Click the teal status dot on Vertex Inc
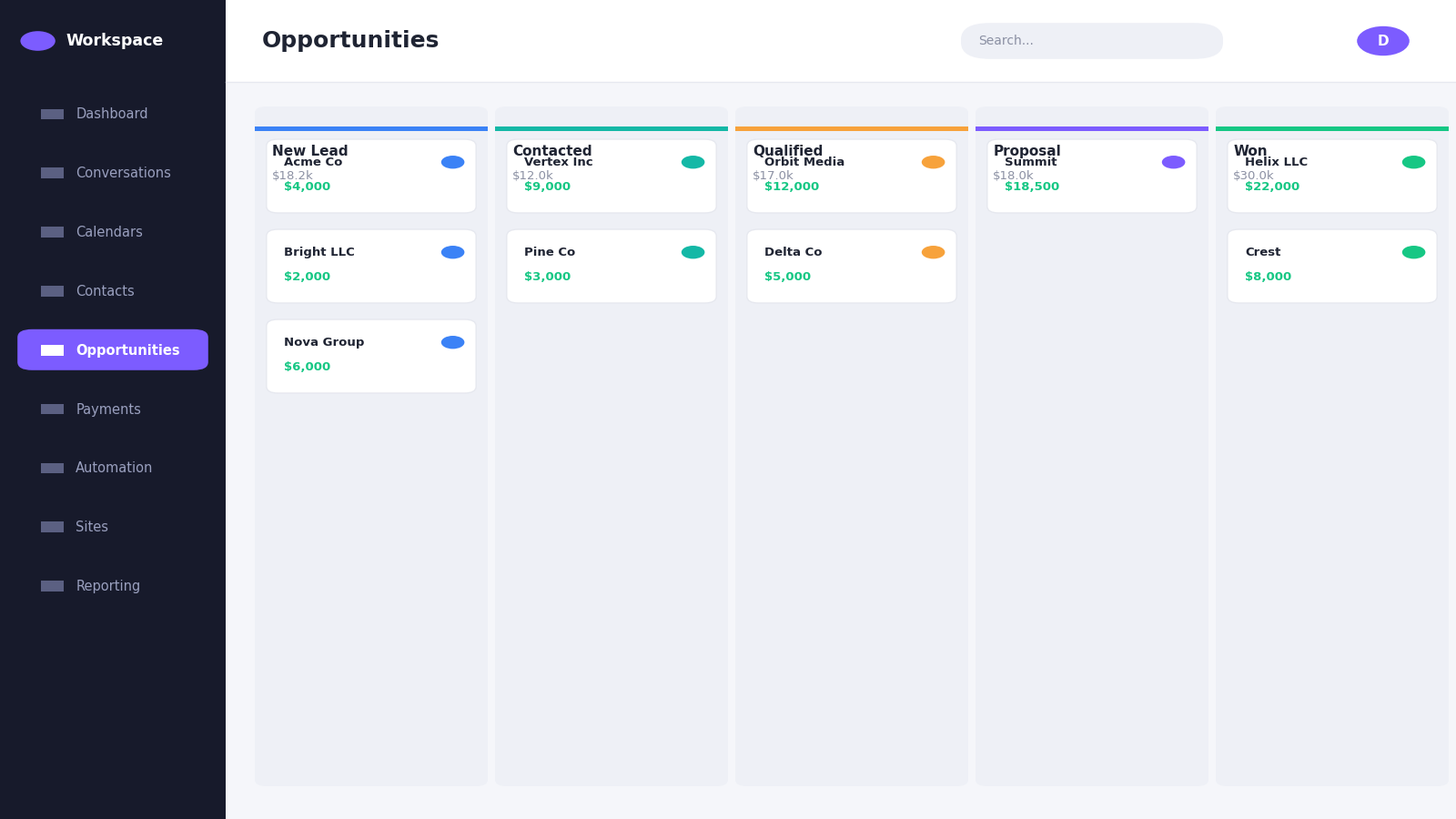 coord(693,162)
